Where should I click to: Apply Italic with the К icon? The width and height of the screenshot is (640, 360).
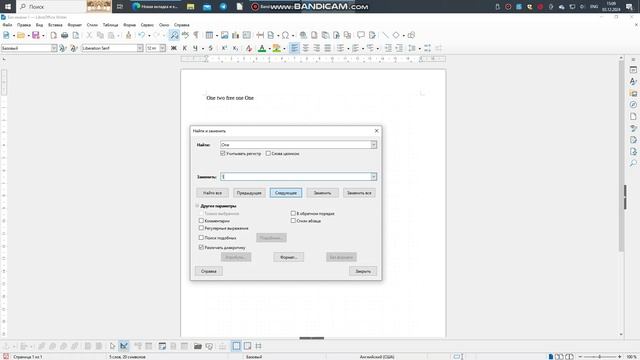[x=184, y=48]
